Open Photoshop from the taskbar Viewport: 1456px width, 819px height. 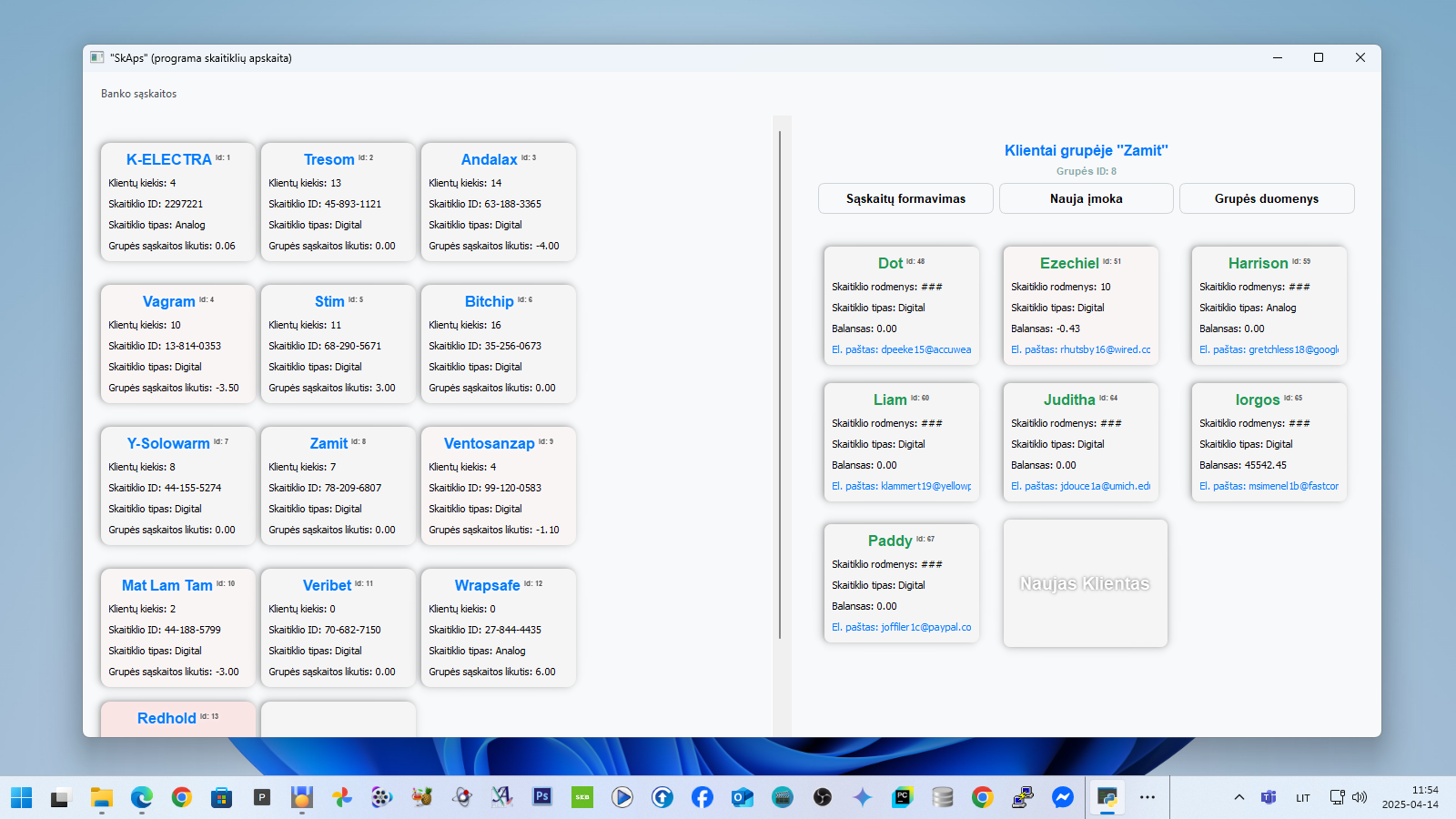pos(542,797)
